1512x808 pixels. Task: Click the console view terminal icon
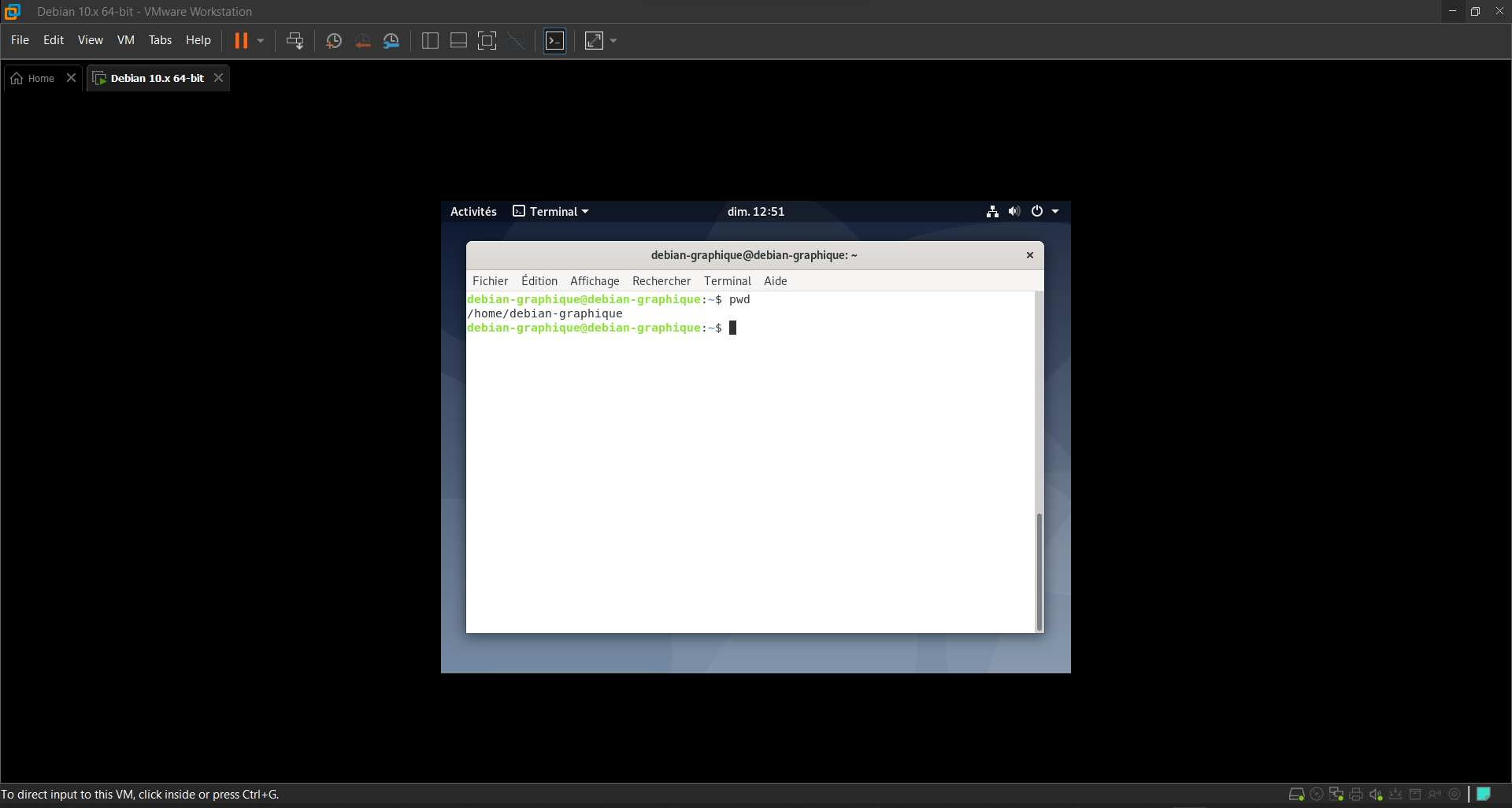555,41
